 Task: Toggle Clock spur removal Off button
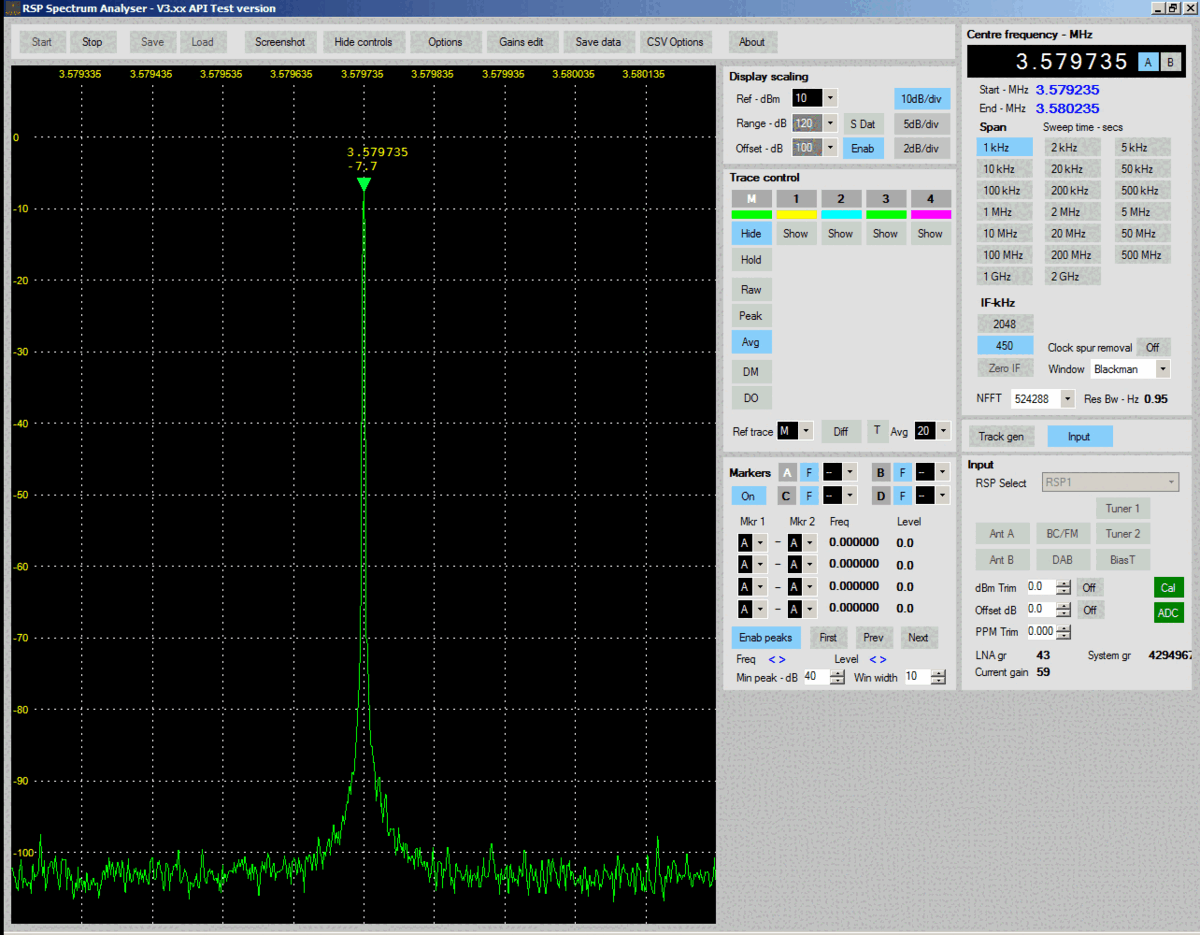[x=1152, y=347]
